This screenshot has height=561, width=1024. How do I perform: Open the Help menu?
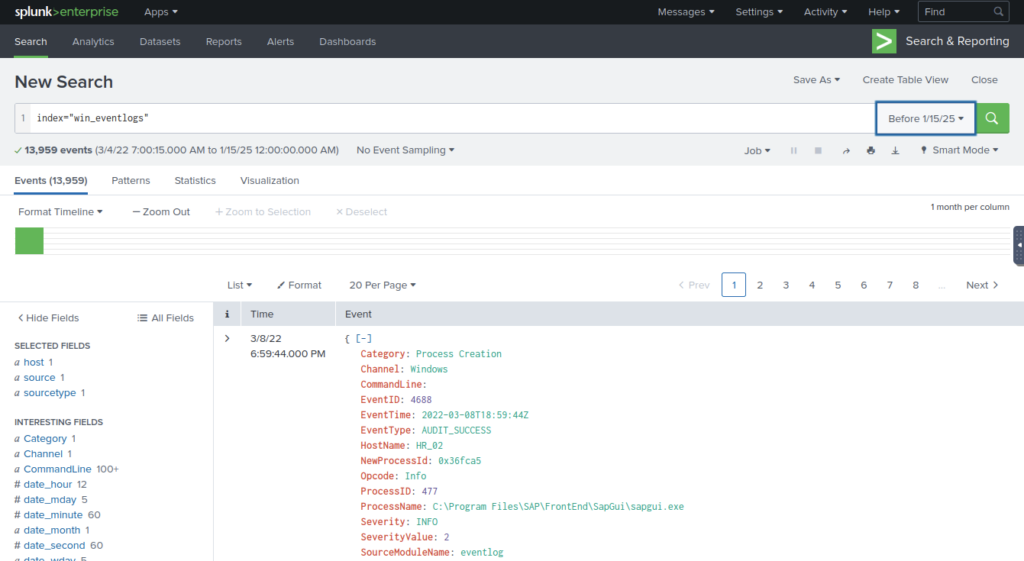tap(884, 12)
